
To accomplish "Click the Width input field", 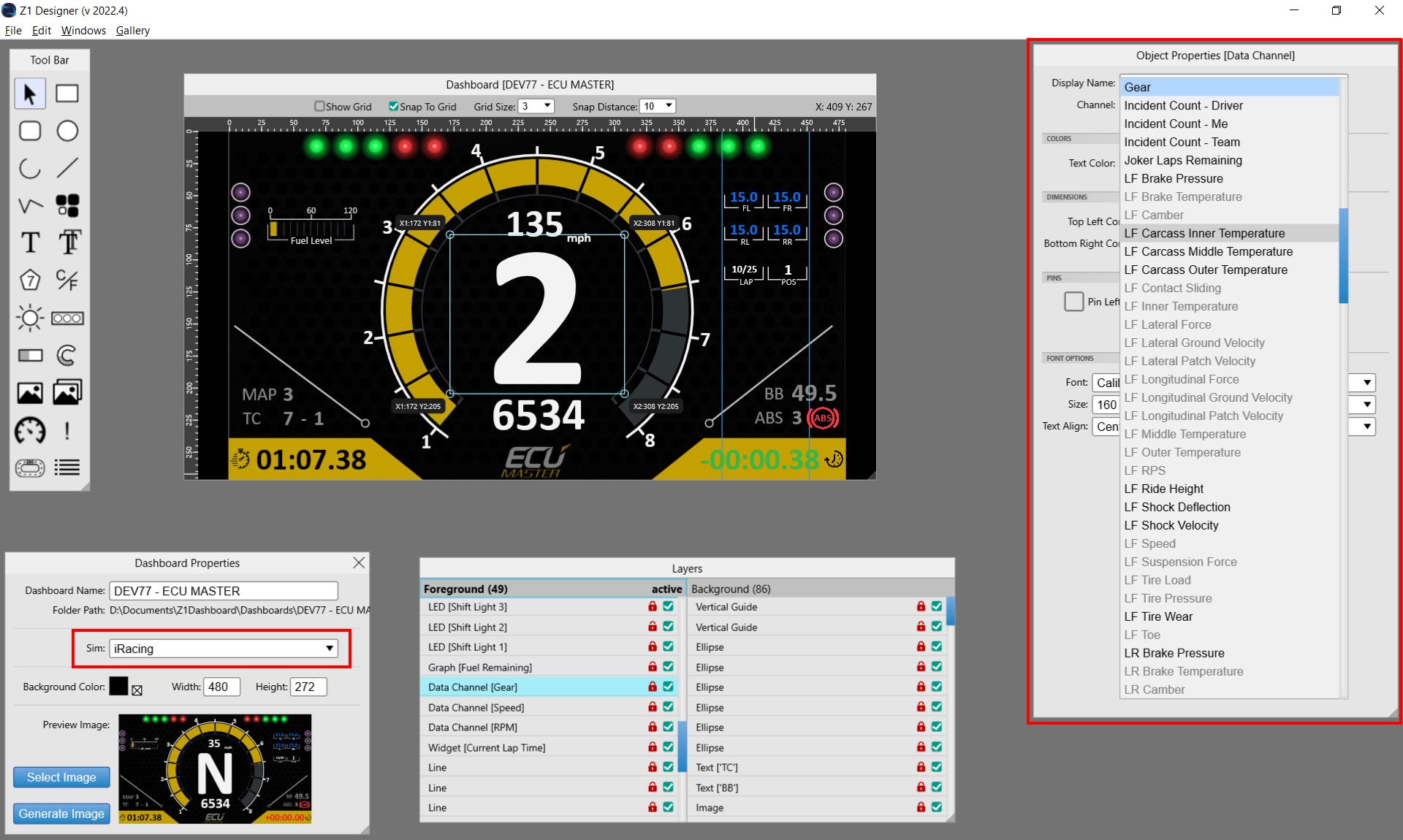I will [222, 687].
